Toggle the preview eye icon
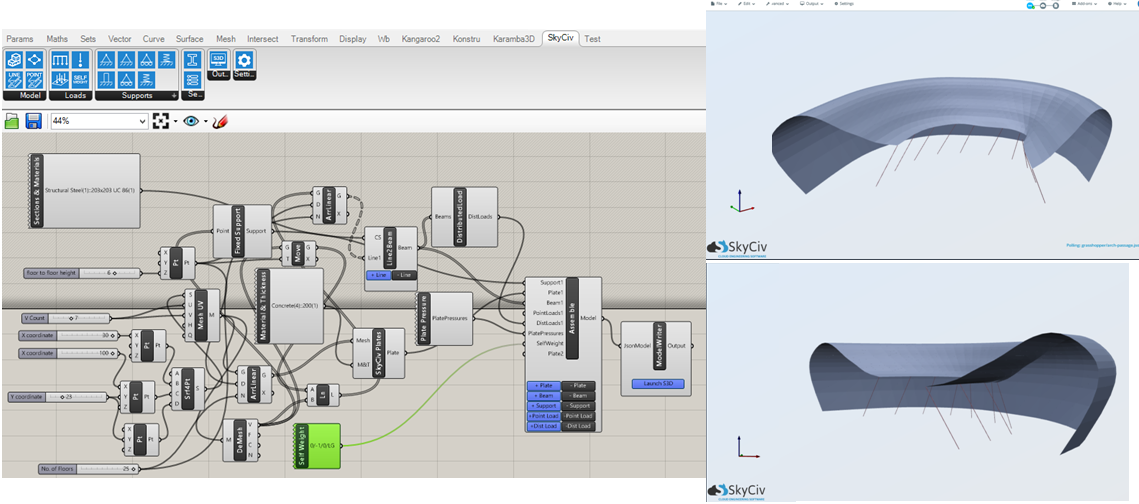Viewport: 1139px width, 504px height. (190, 121)
